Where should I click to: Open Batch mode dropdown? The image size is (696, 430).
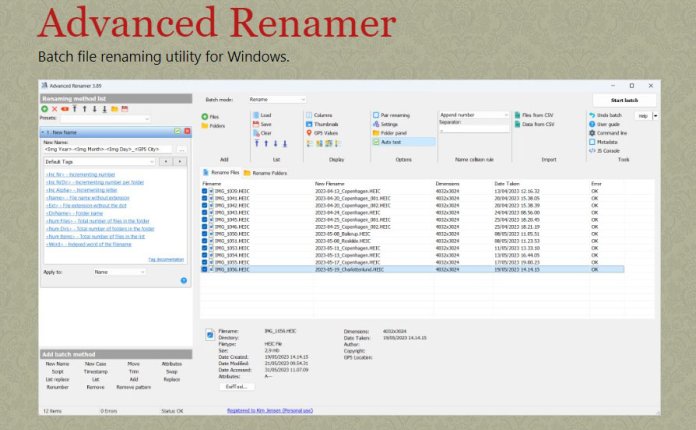(277, 100)
